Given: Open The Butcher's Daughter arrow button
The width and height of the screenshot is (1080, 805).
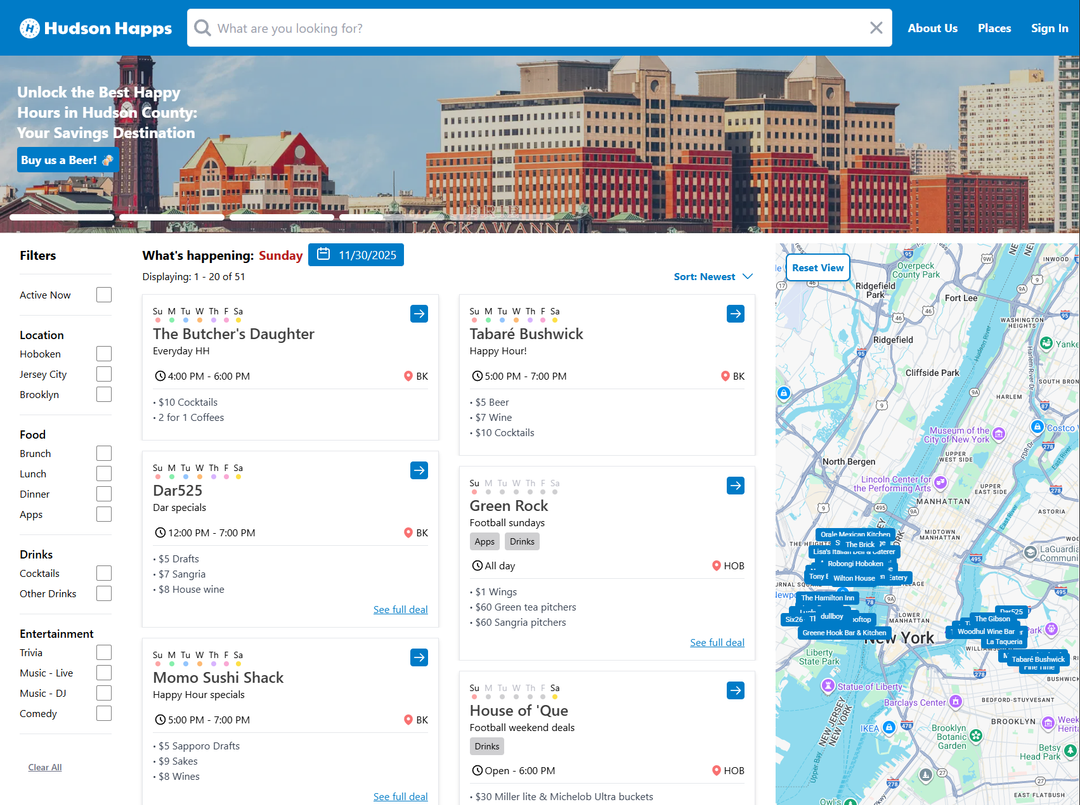Looking at the screenshot, I should (x=419, y=314).
